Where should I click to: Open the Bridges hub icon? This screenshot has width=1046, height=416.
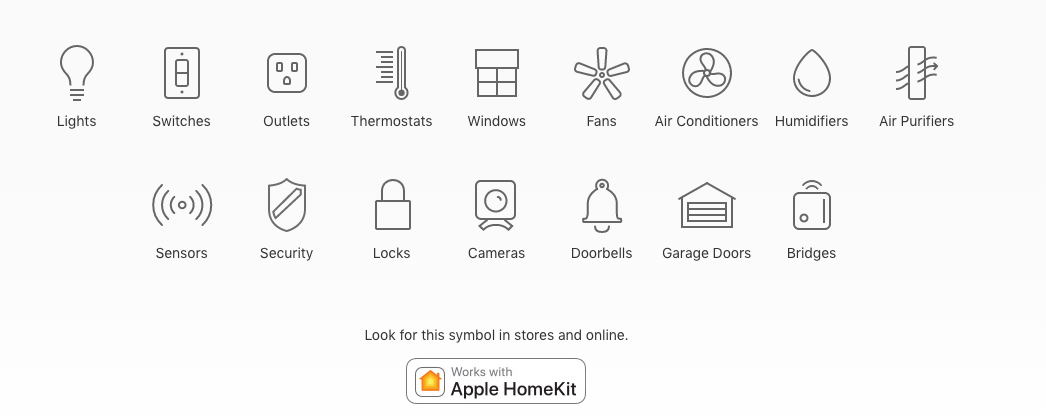coord(812,205)
